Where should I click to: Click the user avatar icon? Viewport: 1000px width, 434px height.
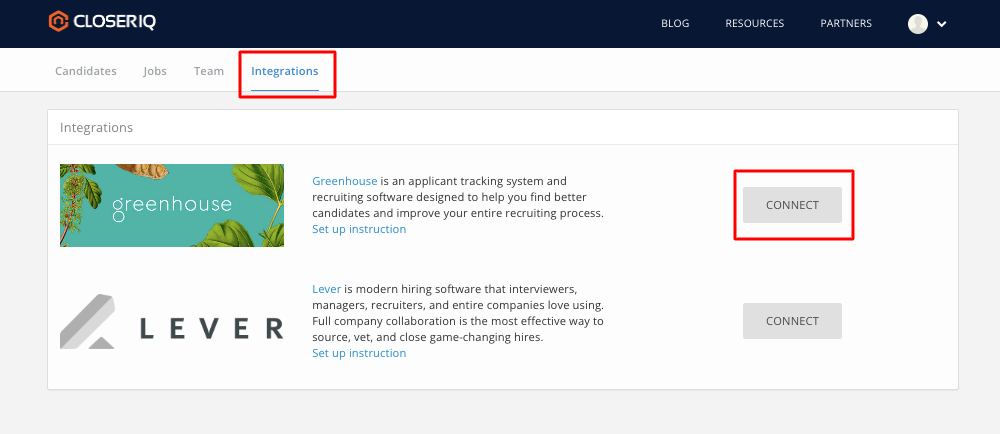pyautogui.click(x=917, y=24)
